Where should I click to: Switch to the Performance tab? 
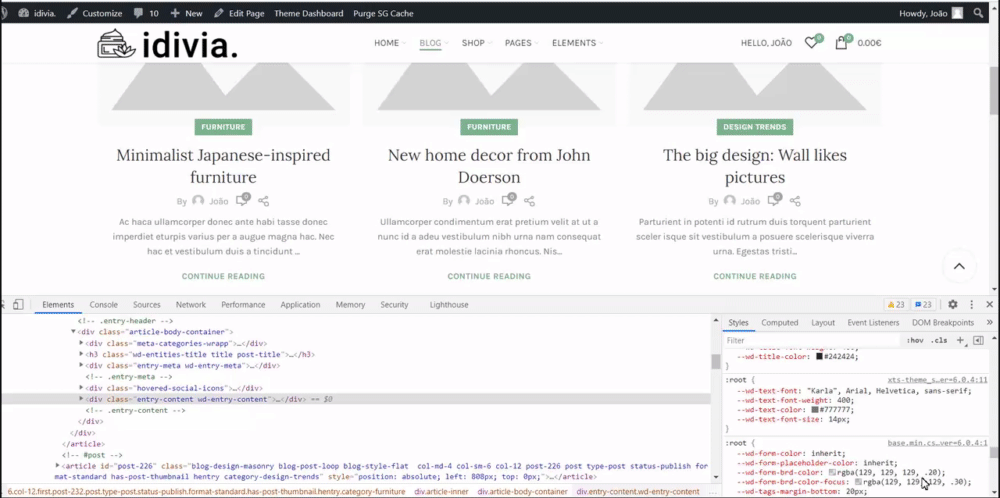(x=243, y=305)
